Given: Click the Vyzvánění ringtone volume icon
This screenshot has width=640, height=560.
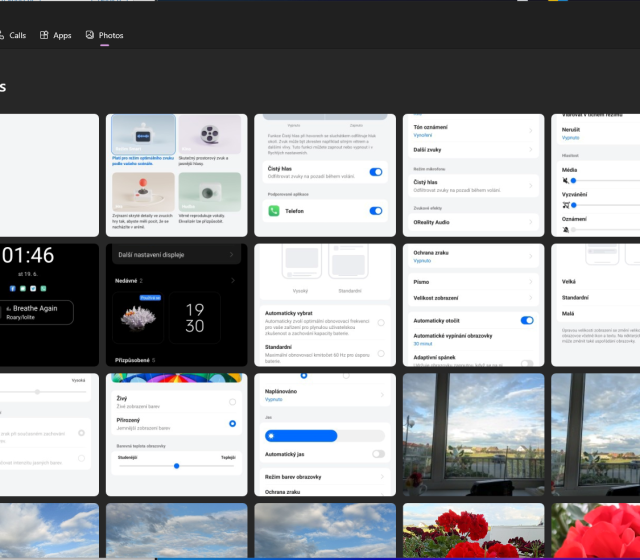Looking at the screenshot, I should [x=565, y=204].
